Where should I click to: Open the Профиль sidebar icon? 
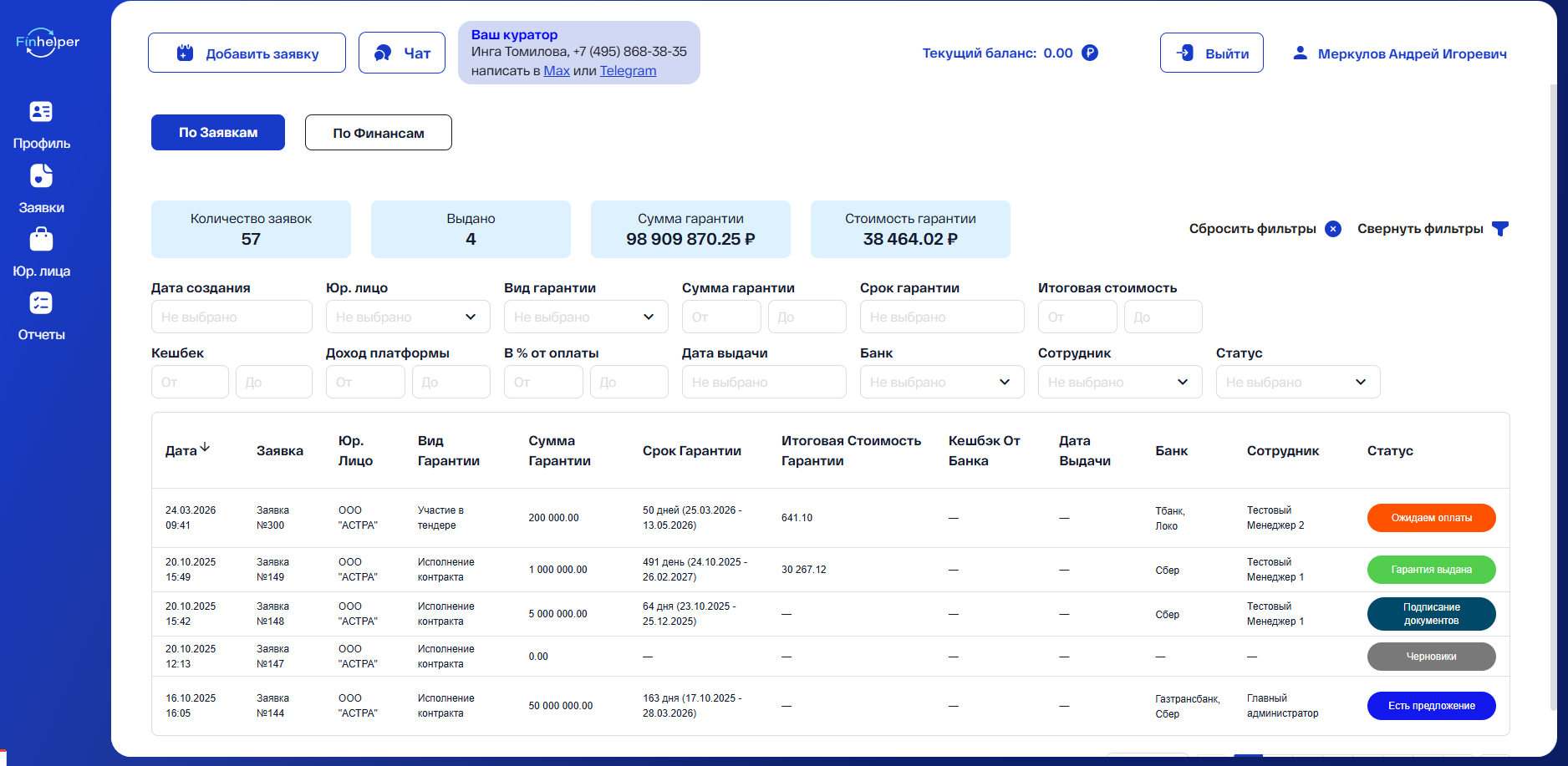[41, 112]
